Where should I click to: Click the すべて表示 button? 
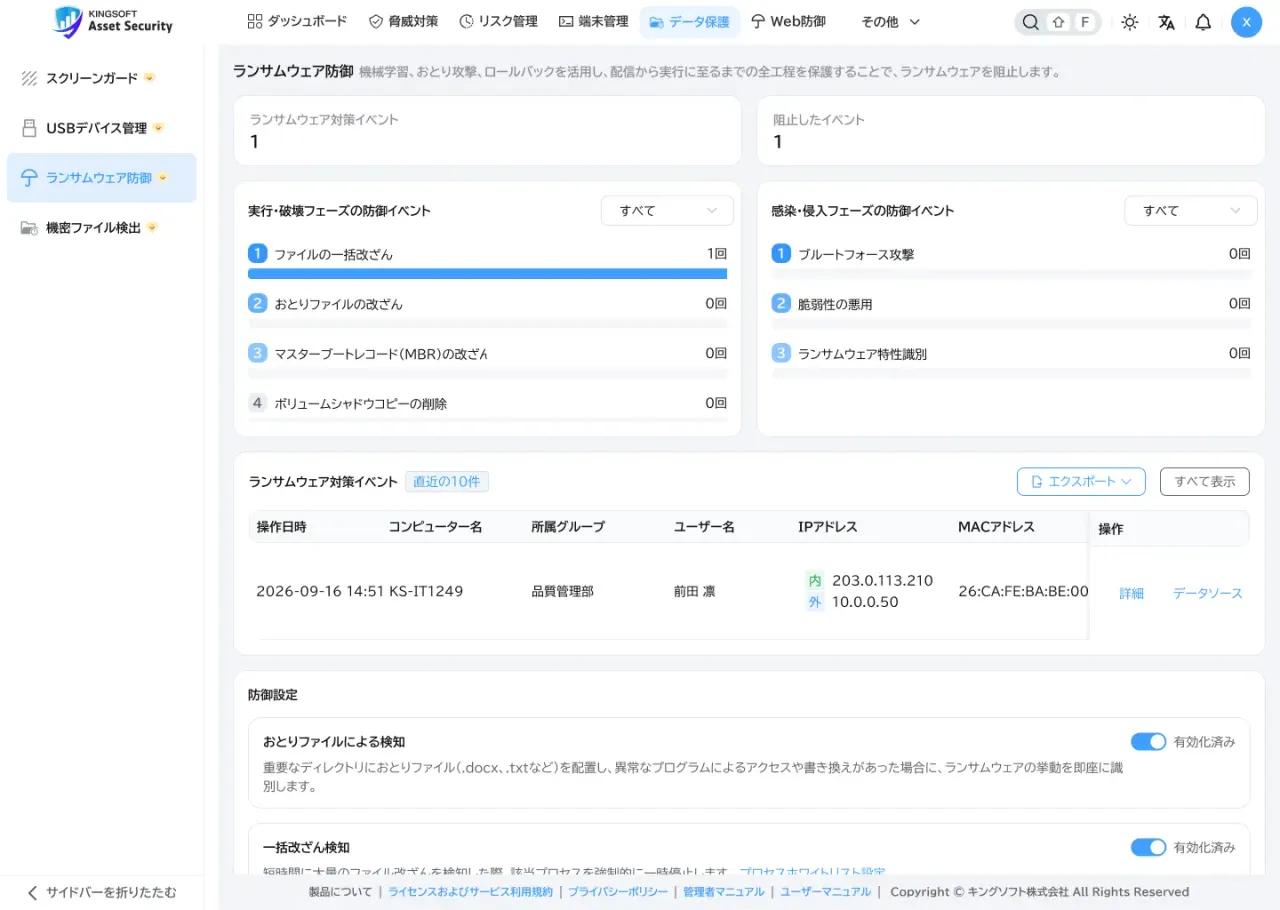pos(1204,481)
